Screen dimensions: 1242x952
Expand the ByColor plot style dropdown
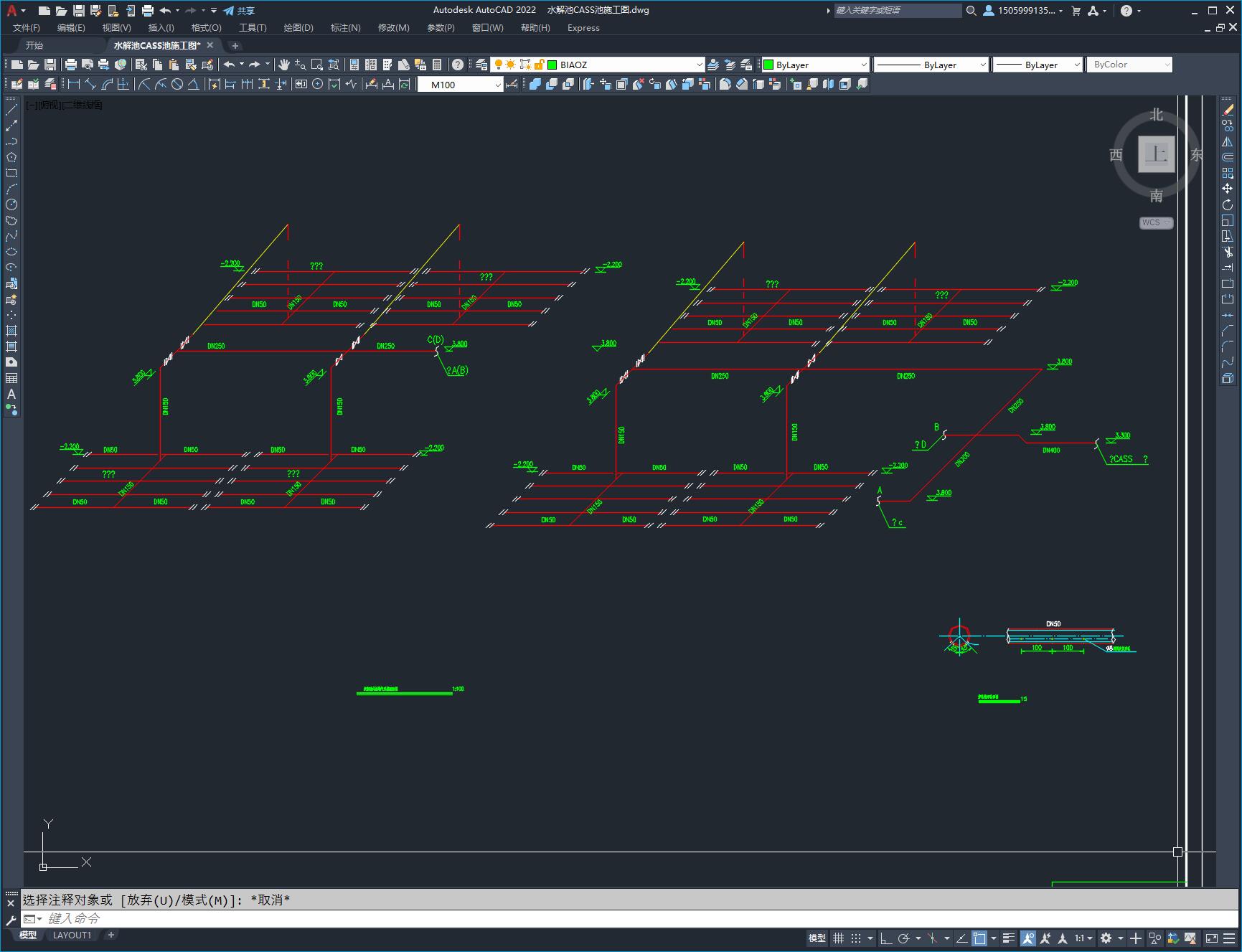pos(1167,65)
